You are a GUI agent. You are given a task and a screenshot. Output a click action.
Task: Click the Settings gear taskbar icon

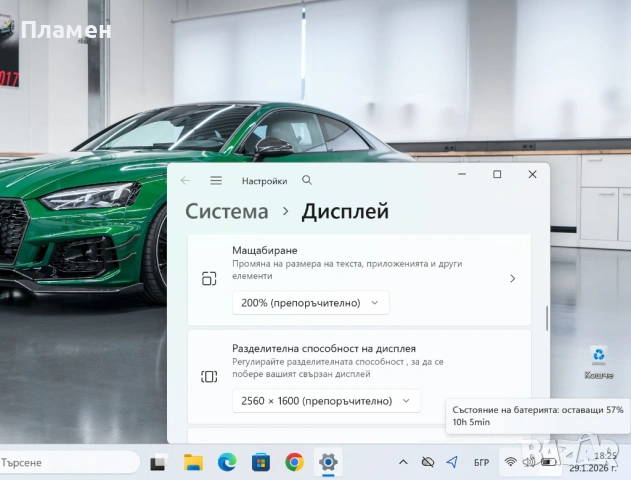point(328,462)
